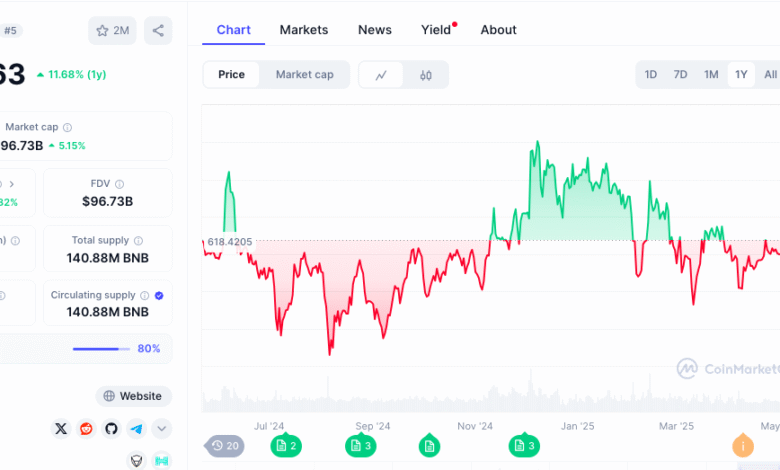Select the Market cap chart toggle
The width and height of the screenshot is (780, 470).
(305, 75)
